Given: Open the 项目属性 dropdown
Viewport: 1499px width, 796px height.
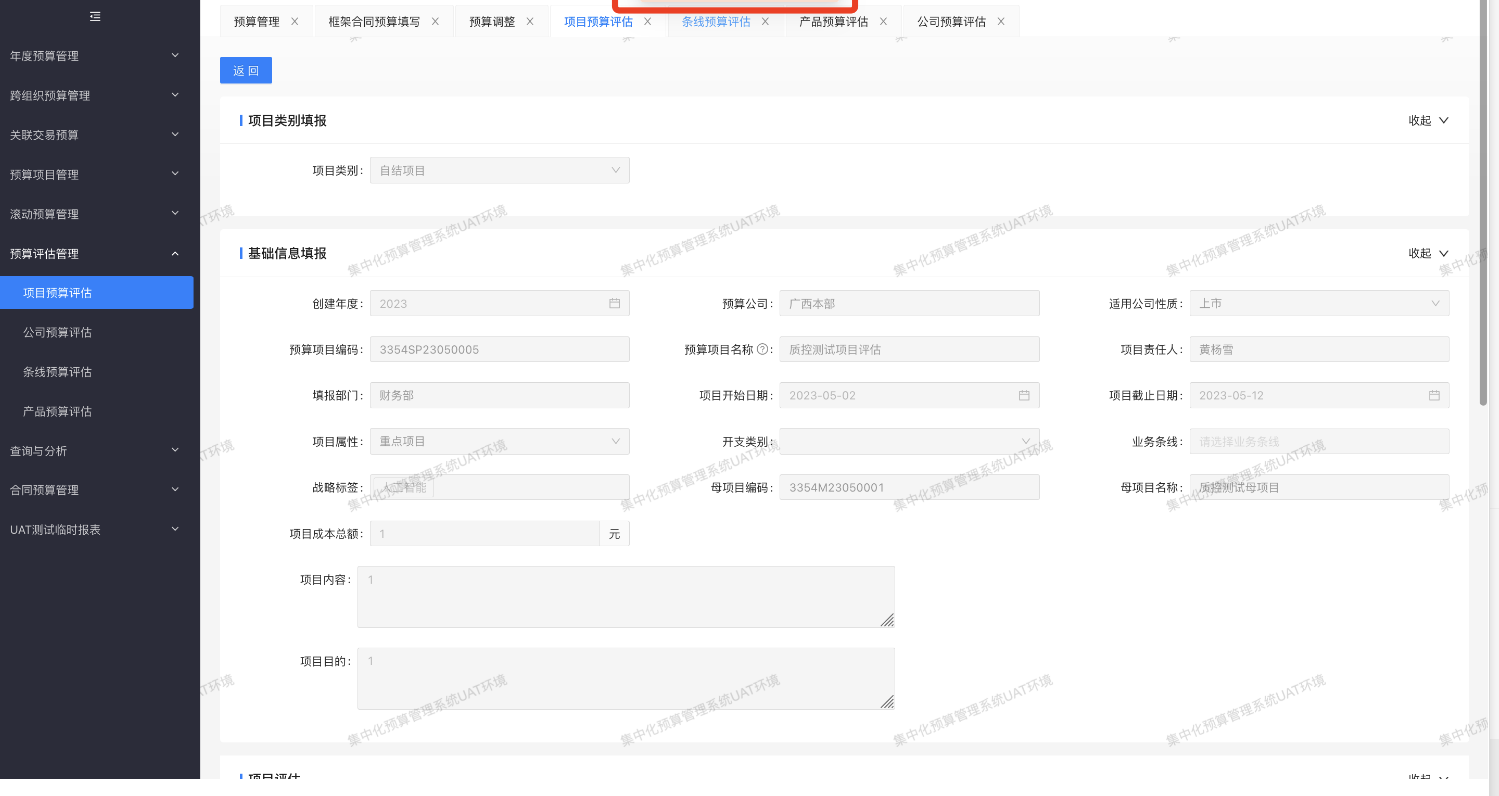Looking at the screenshot, I should click(x=500, y=441).
